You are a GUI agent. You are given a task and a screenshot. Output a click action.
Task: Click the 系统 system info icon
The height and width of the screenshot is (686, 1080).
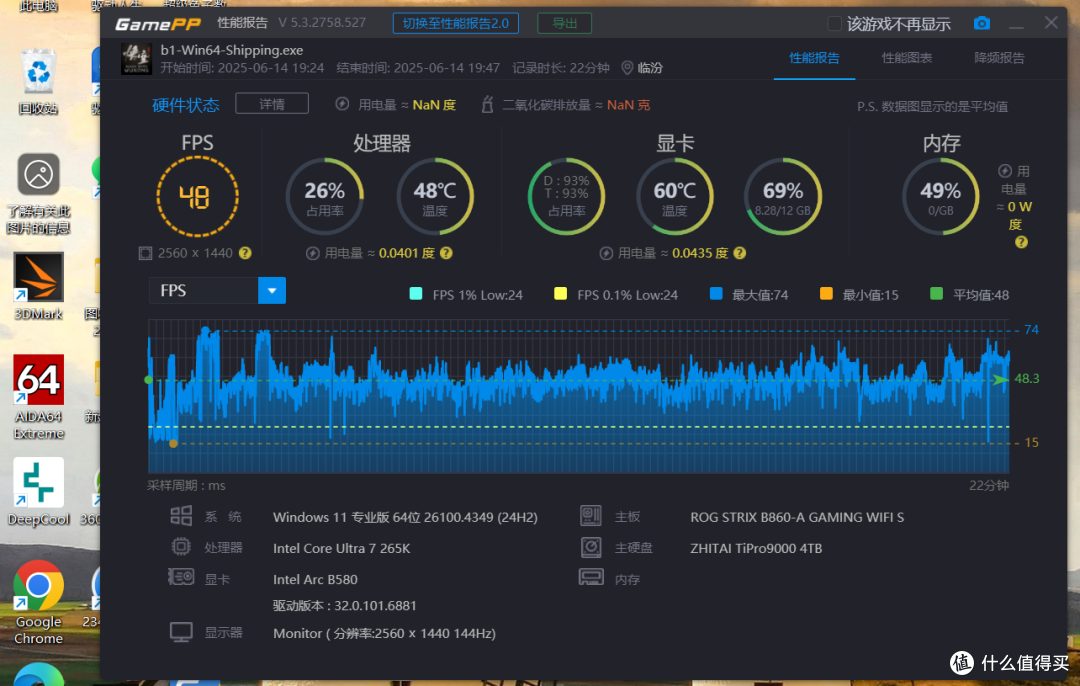182,516
